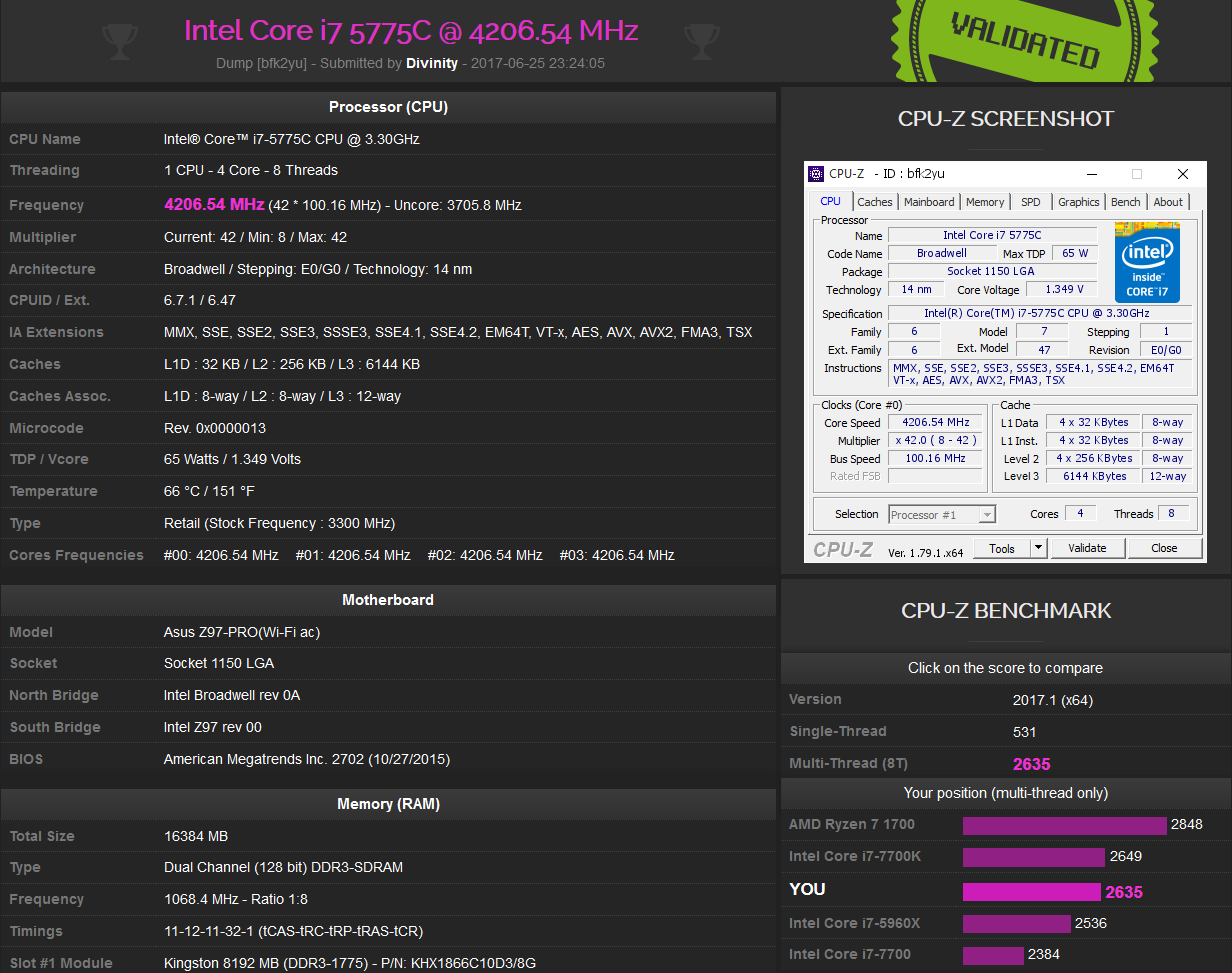The width and height of the screenshot is (1232, 973).
Task: Click the CPU-Z BENCHMARK heading
Action: coord(1006,611)
